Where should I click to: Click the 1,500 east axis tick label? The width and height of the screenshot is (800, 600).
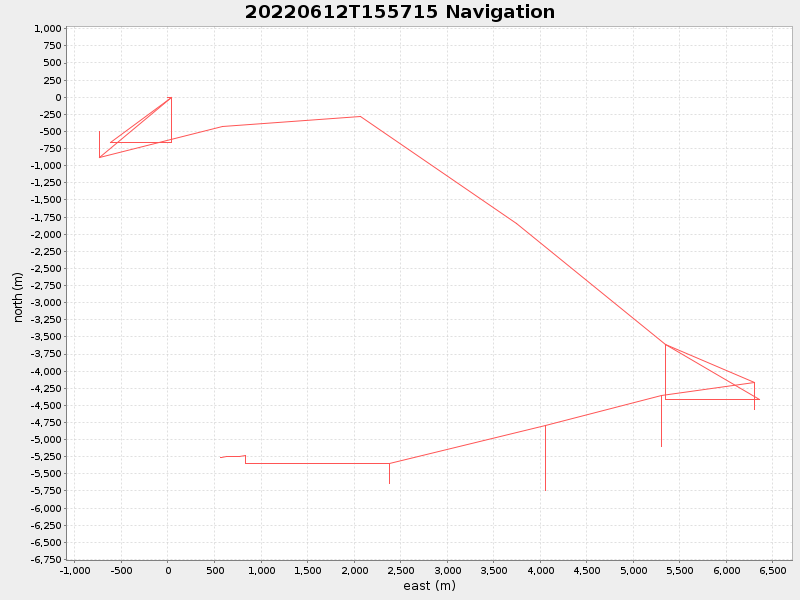[307, 570]
